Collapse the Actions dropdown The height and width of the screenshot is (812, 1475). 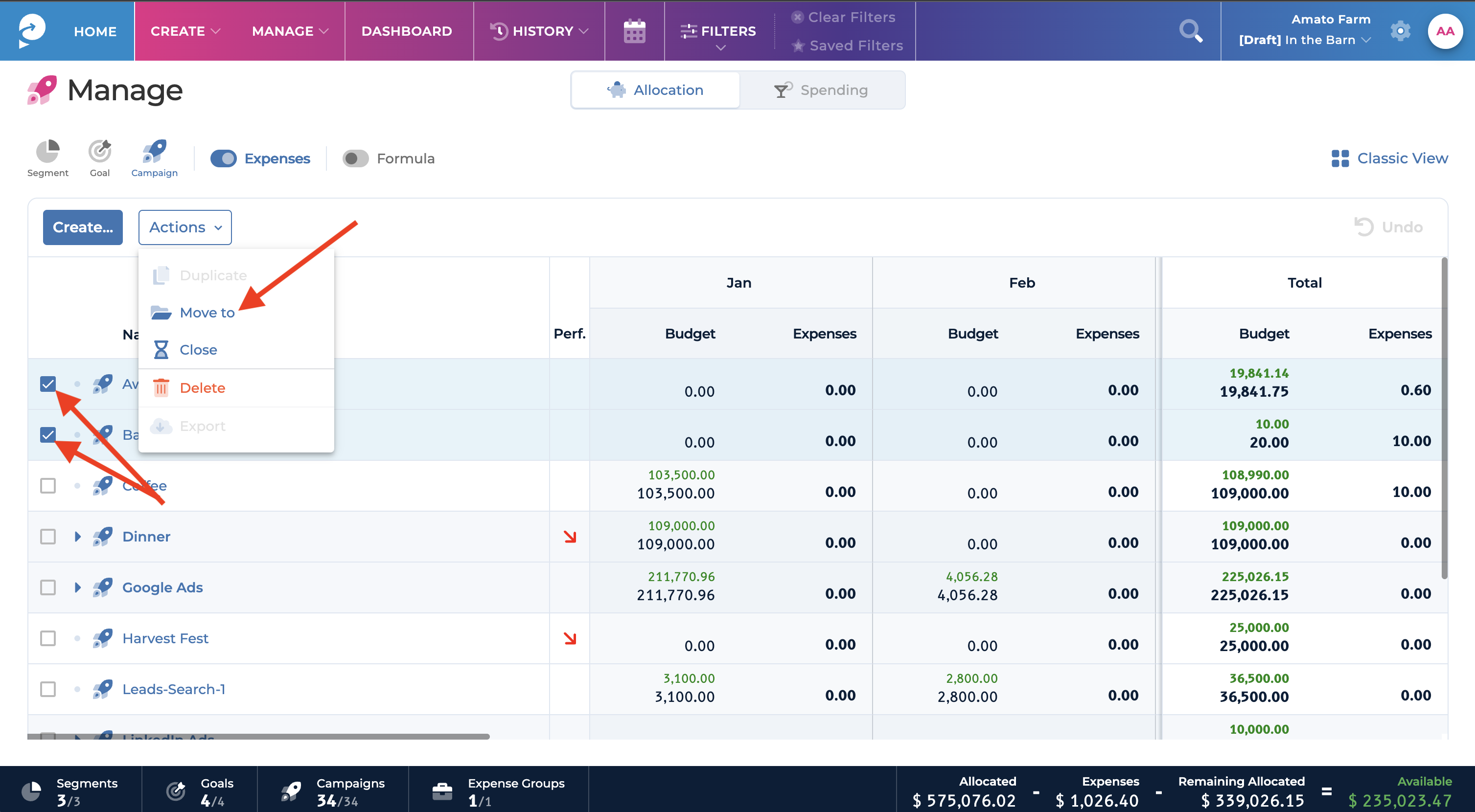coord(185,227)
